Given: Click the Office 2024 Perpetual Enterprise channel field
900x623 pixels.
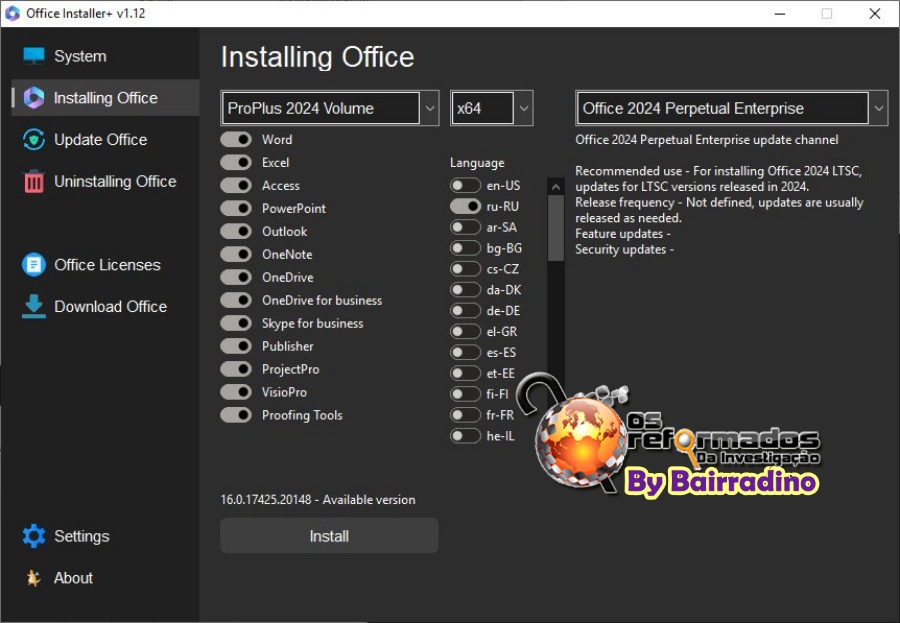Looking at the screenshot, I should click(x=722, y=108).
